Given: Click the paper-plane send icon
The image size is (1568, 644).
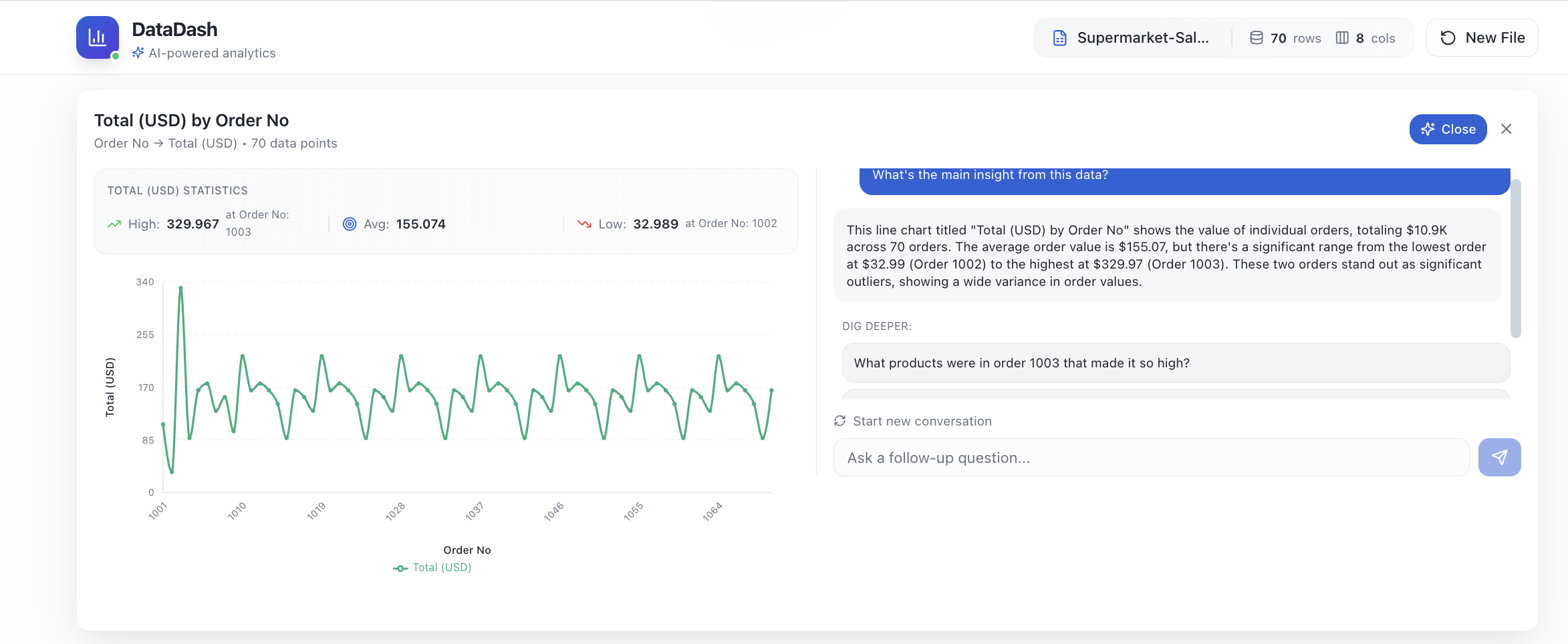Looking at the screenshot, I should (1499, 457).
